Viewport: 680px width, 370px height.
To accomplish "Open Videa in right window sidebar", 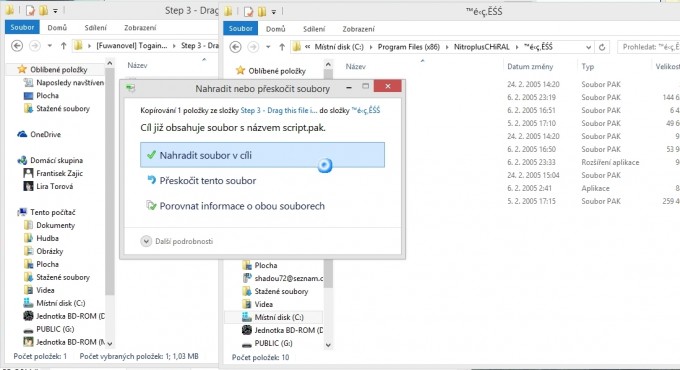I will (263, 305).
